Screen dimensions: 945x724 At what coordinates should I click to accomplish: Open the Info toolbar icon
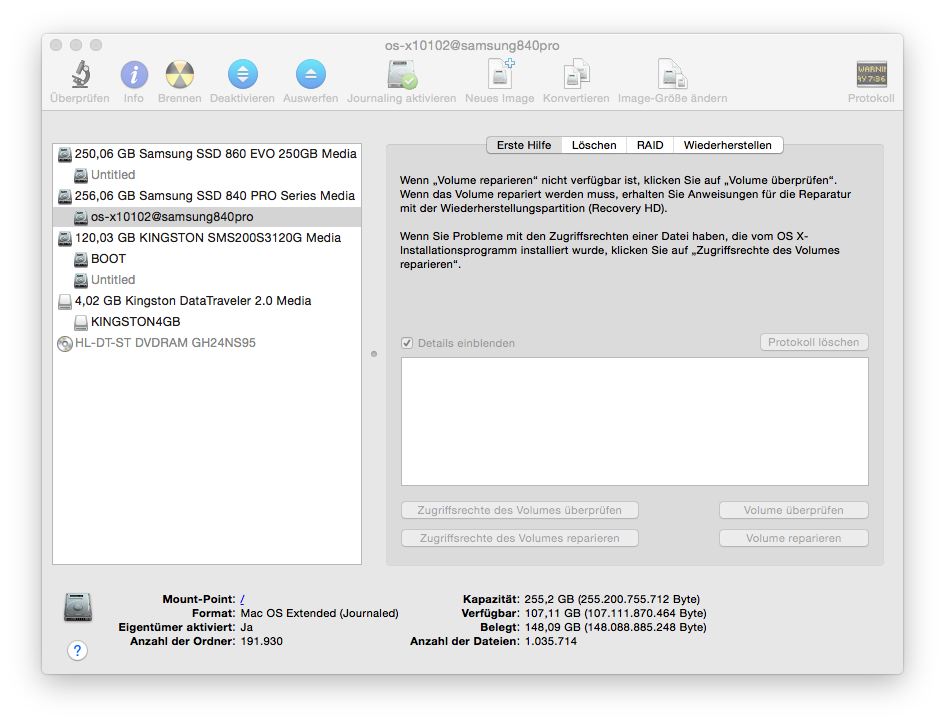[134, 75]
